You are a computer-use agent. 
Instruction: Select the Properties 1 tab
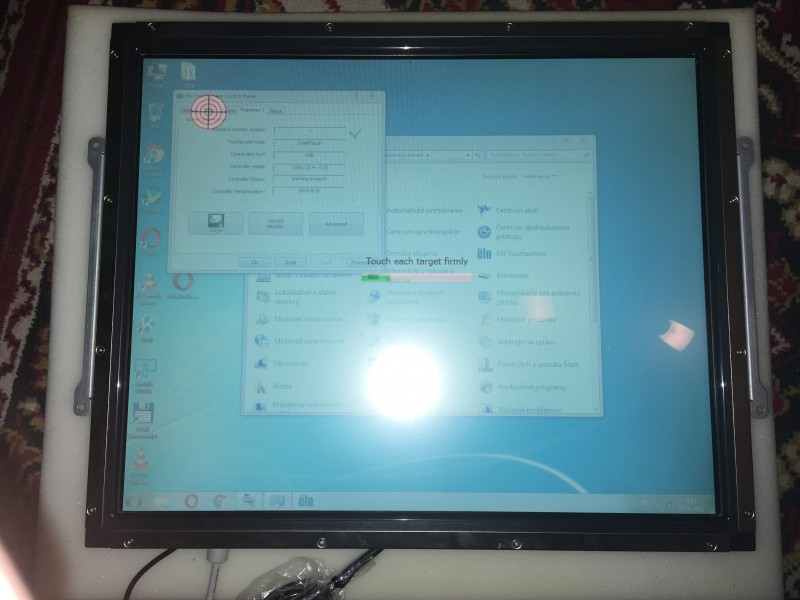click(x=252, y=109)
